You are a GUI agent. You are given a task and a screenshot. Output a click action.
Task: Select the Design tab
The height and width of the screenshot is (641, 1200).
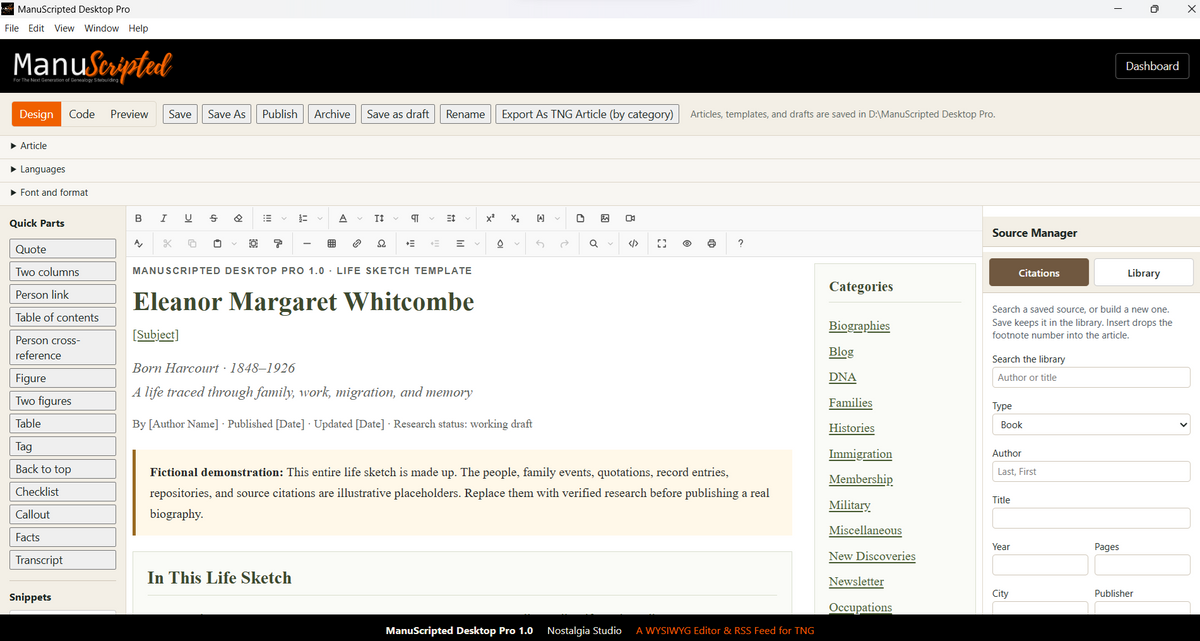tap(36, 114)
